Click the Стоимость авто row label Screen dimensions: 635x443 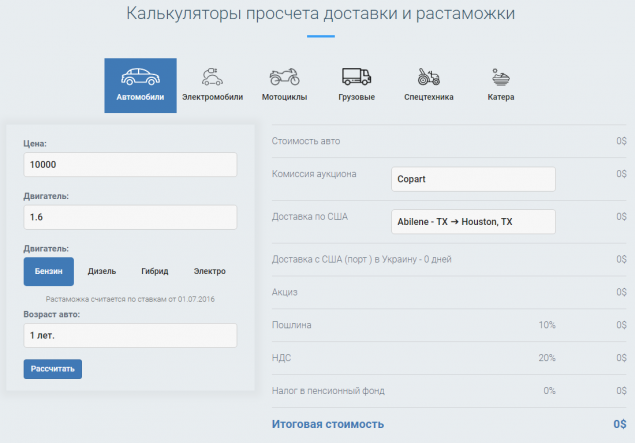point(306,141)
